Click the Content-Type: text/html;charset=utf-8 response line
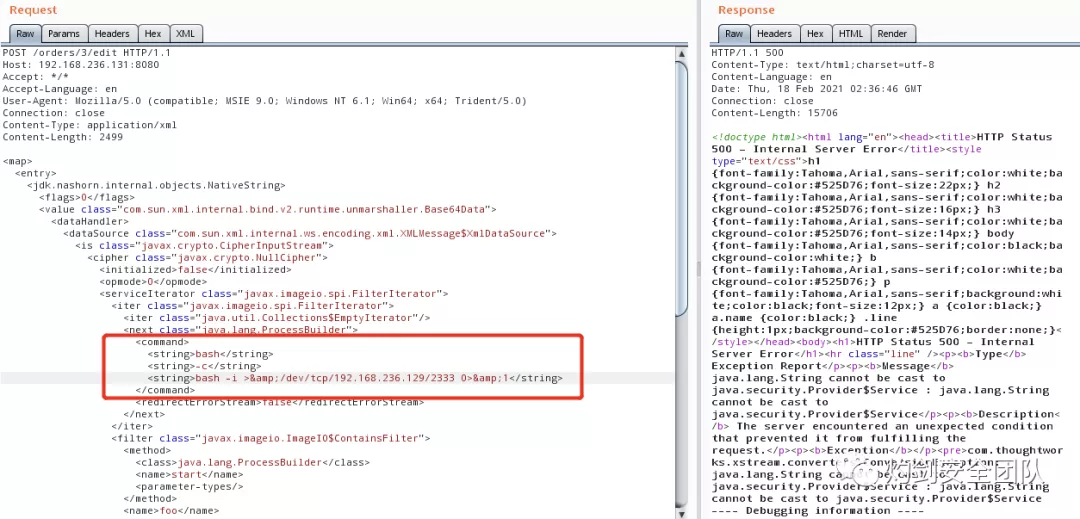Viewport: 1080px width, 519px height. pyautogui.click(x=822, y=65)
